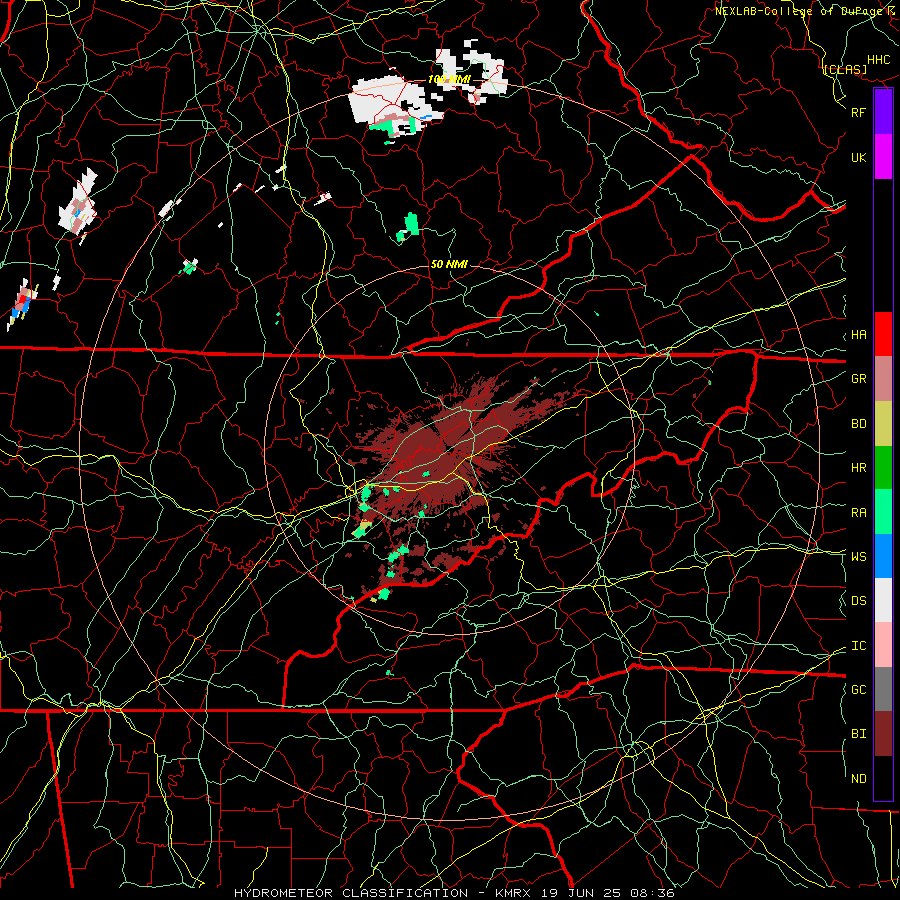Click the [CLAS] units label
Image resolution: width=900 pixels, height=900 pixels.
tap(845, 69)
